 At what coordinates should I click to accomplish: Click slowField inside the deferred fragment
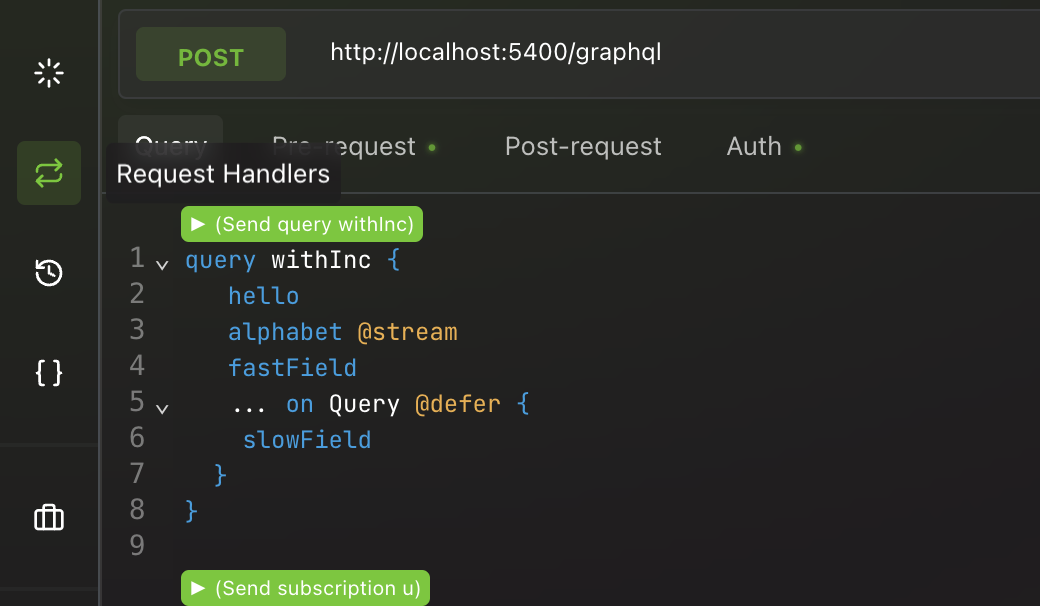[x=307, y=440]
